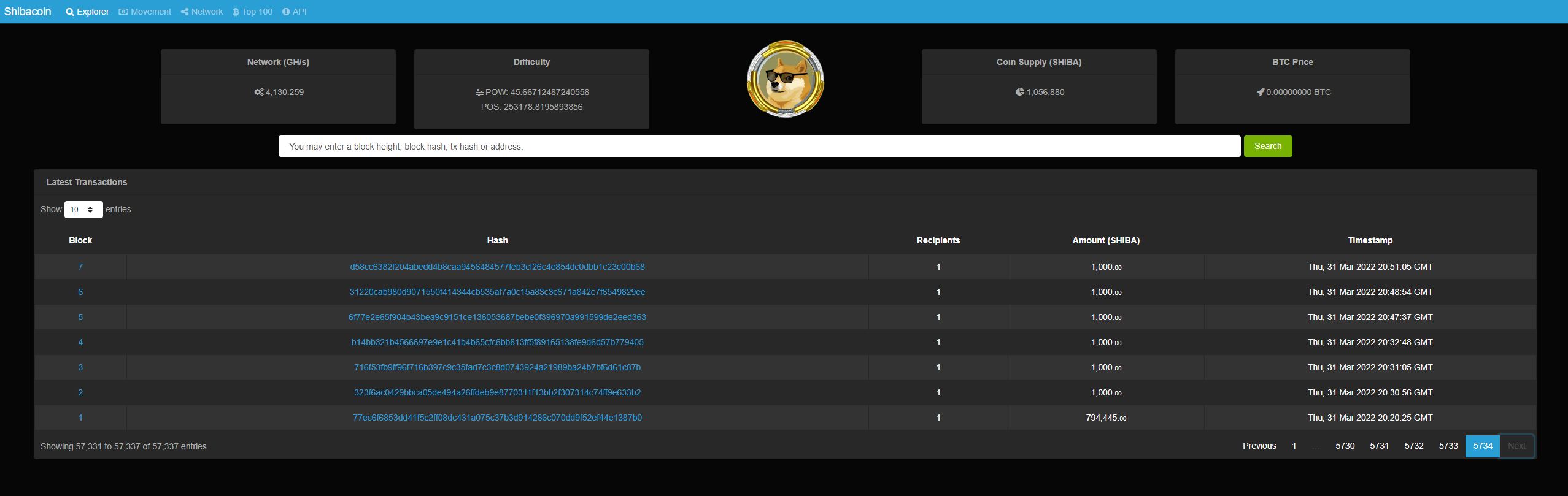Open the API nav item

click(x=295, y=12)
